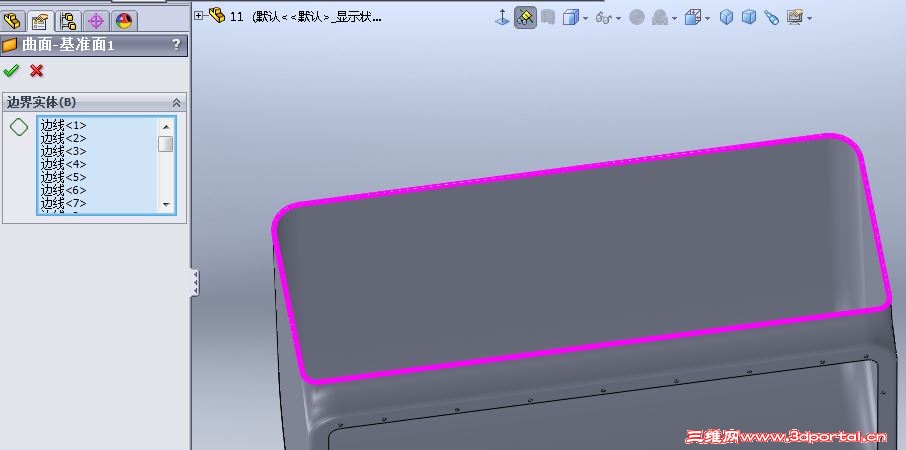This screenshot has width=906, height=450.
Task: Click the grayed apply scene icon
Action: pos(660,18)
